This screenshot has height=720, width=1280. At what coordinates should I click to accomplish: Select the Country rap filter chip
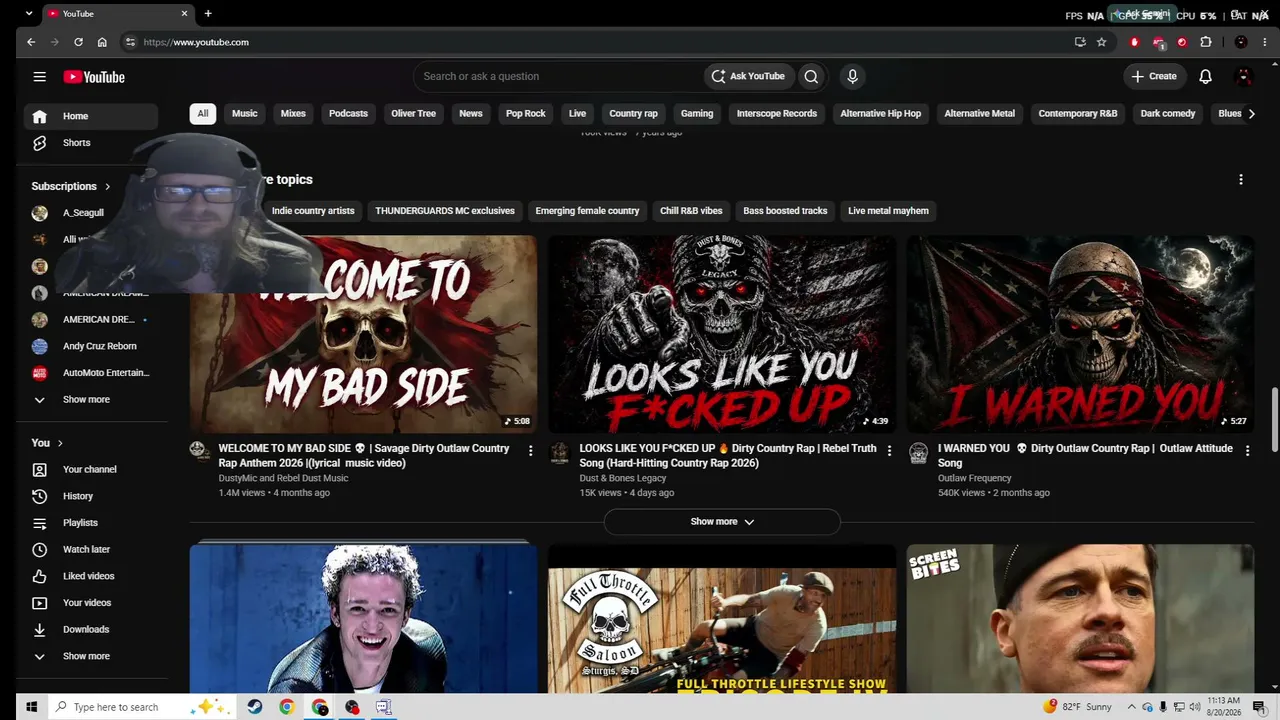click(x=633, y=114)
